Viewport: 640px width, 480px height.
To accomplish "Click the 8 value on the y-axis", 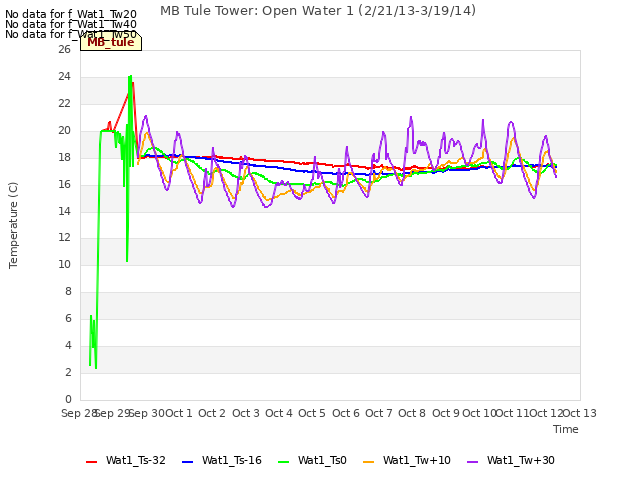I will click(x=68, y=291).
